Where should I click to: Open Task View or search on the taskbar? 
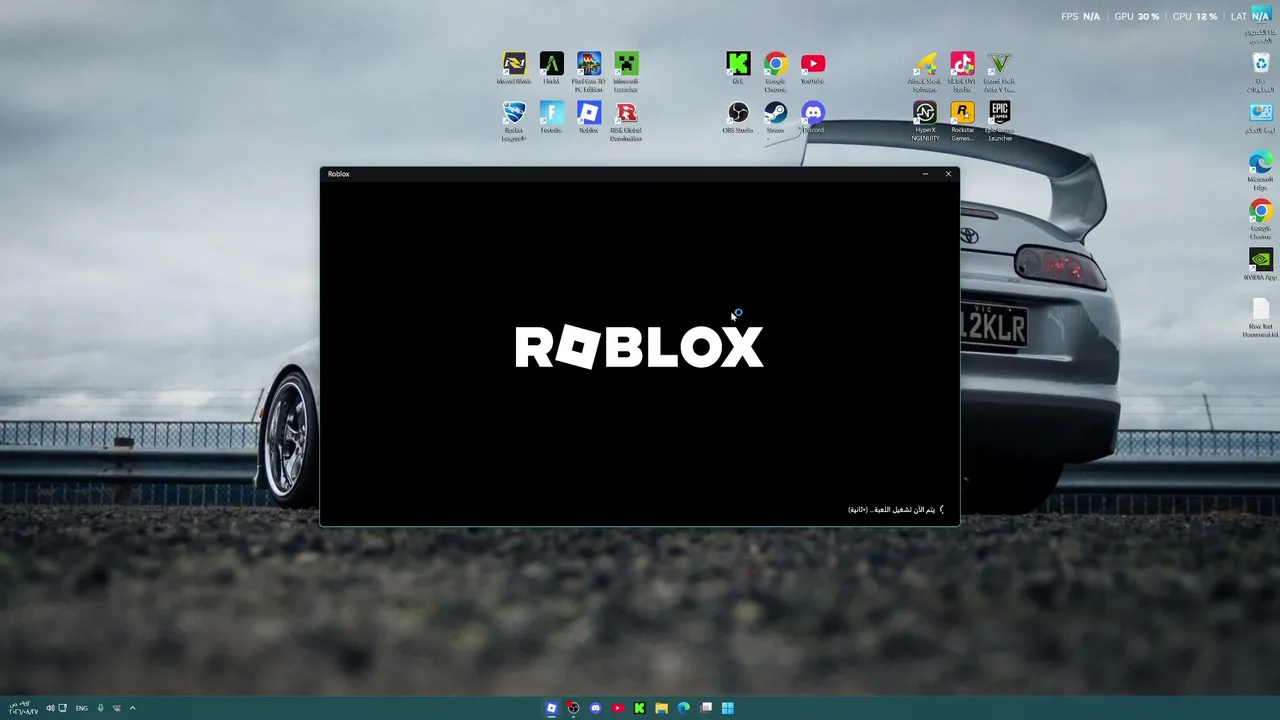tap(706, 708)
